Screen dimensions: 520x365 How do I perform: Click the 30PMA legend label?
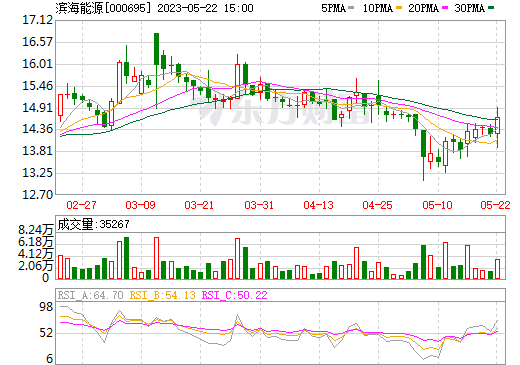click(469, 8)
